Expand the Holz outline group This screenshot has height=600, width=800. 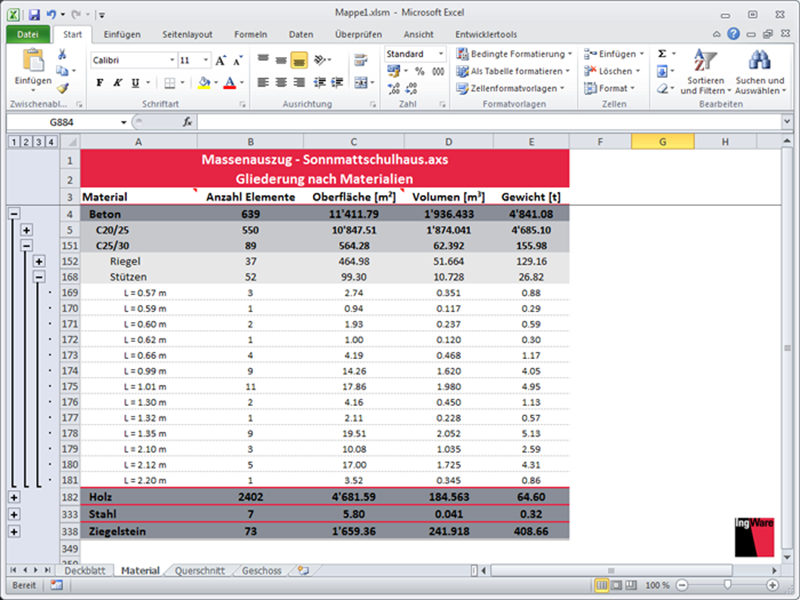pos(14,497)
